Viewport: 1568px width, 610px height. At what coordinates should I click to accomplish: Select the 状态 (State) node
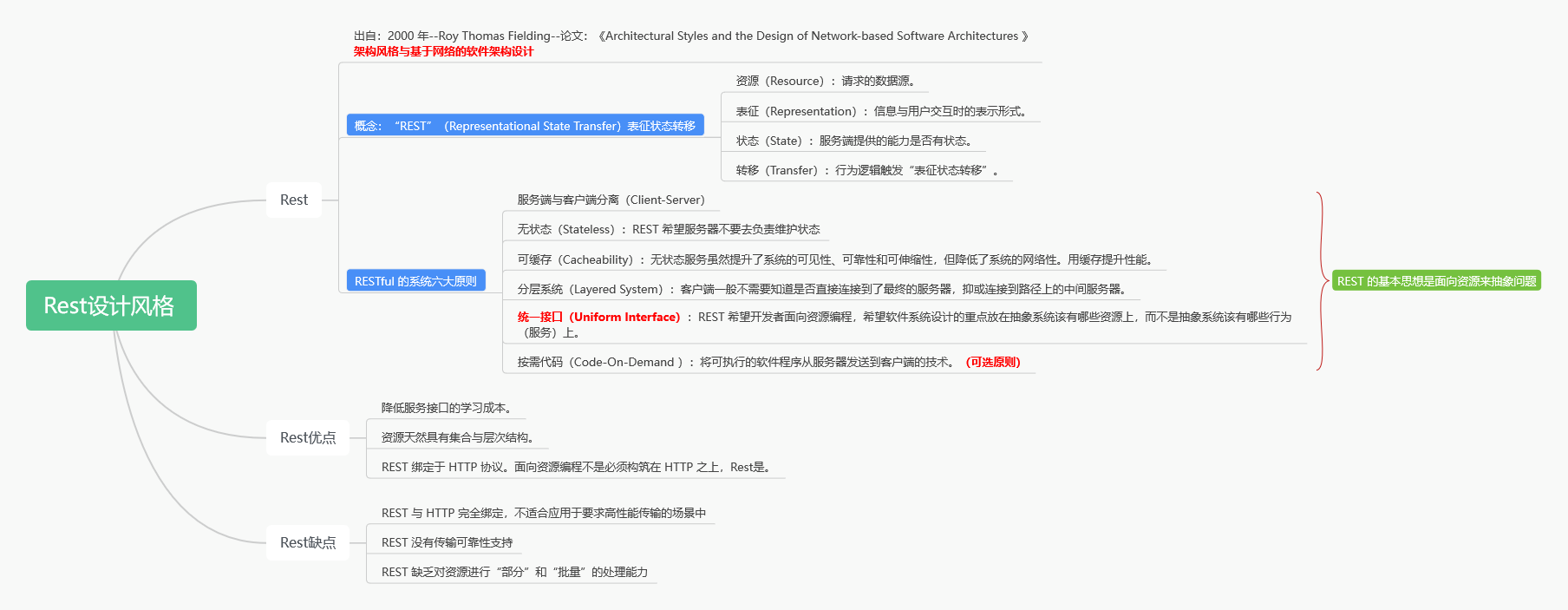[853, 141]
